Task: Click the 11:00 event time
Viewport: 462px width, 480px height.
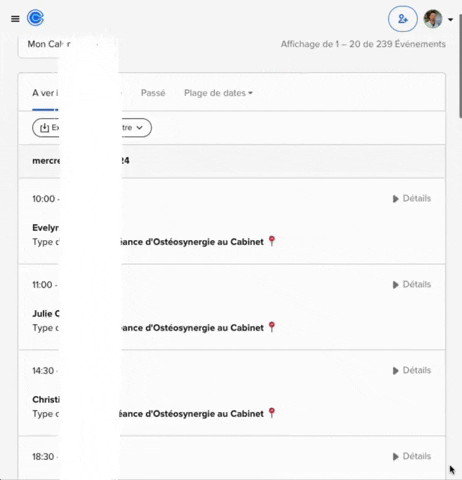Action: click(x=45, y=285)
